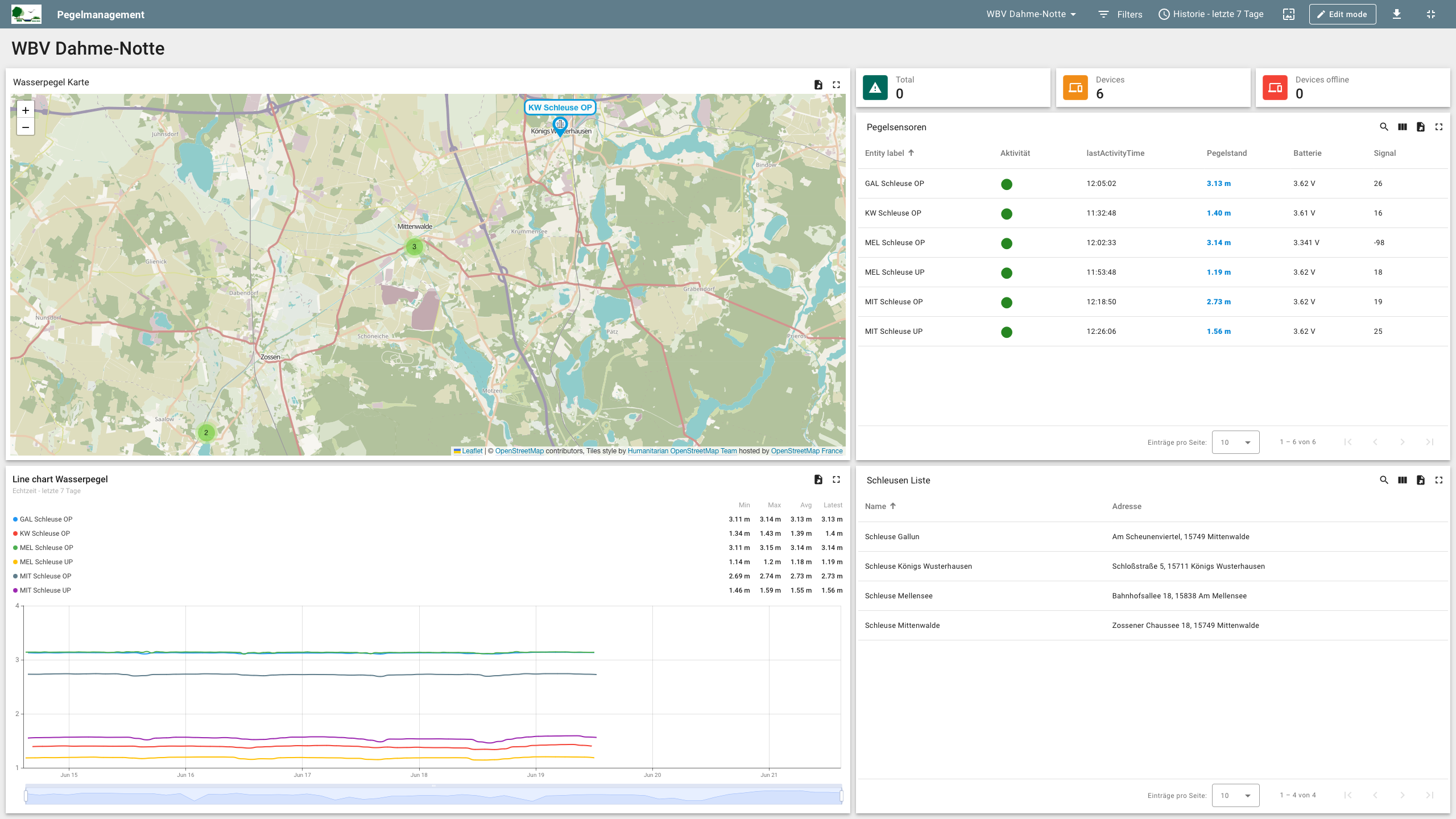Export the Schleusen Liste data
1456x819 pixels.
[x=1420, y=480]
